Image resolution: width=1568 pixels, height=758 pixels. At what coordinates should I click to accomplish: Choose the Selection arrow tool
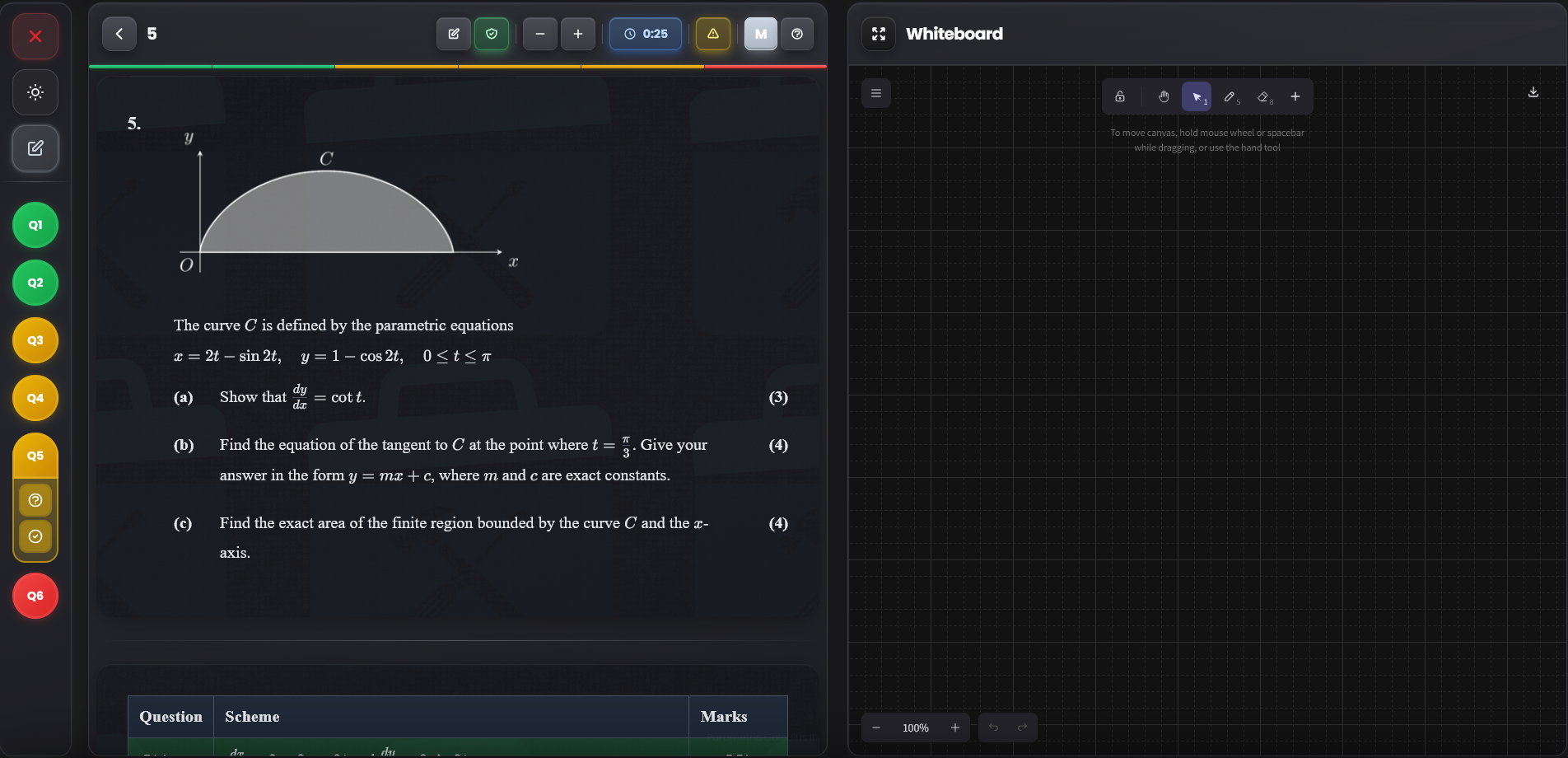[1197, 96]
